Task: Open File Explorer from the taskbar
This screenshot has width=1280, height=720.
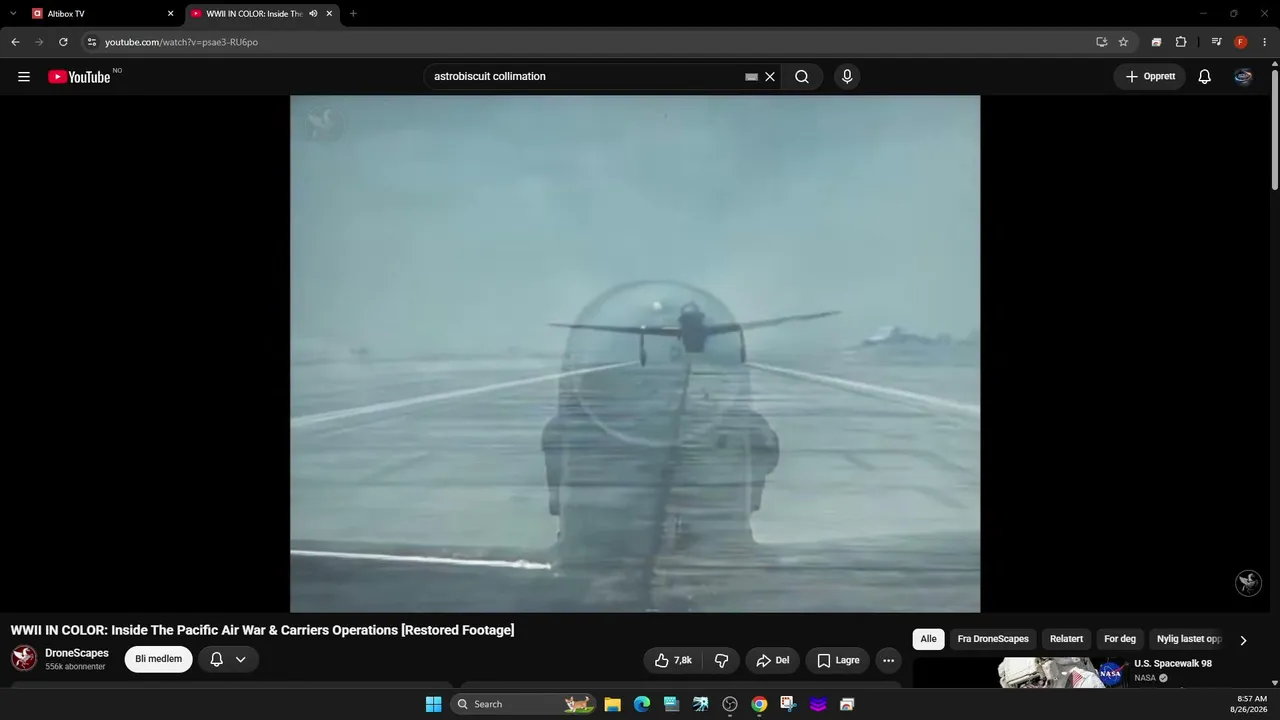Action: (613, 704)
